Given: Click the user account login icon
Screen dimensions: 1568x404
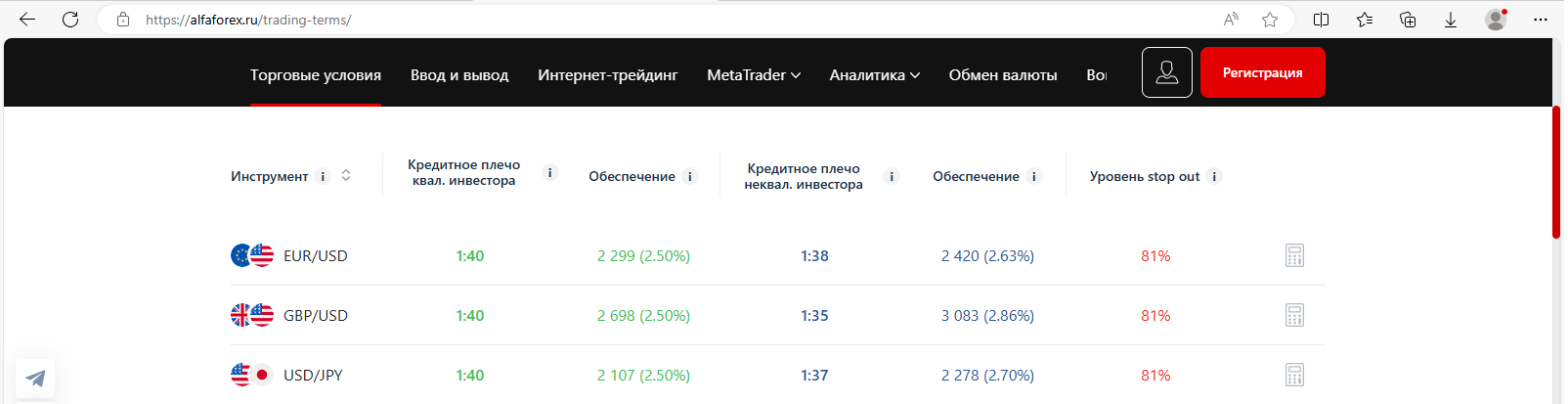Looking at the screenshot, I should click(1167, 72).
